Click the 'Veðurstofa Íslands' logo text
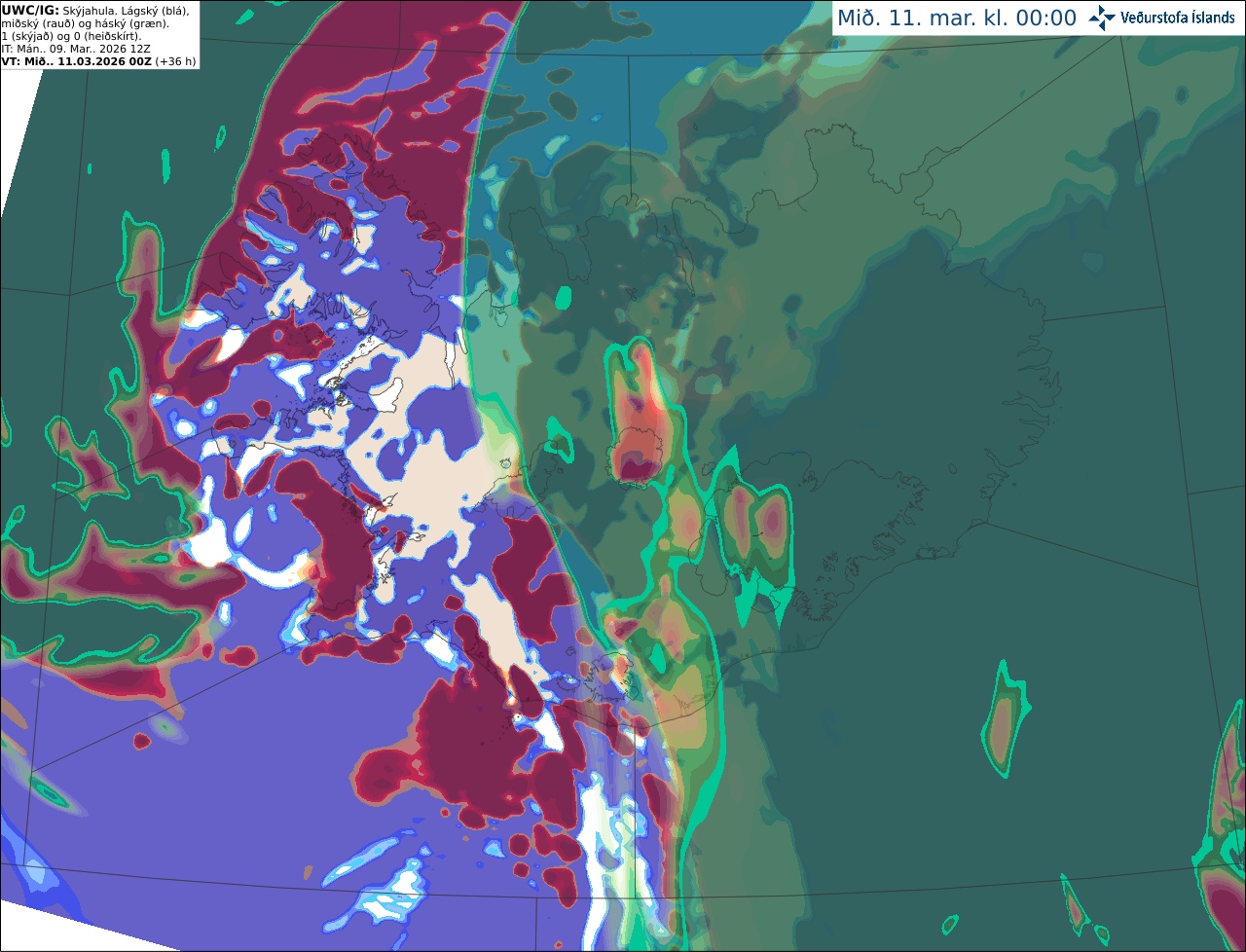Image resolution: width=1246 pixels, height=952 pixels. pos(1178,18)
